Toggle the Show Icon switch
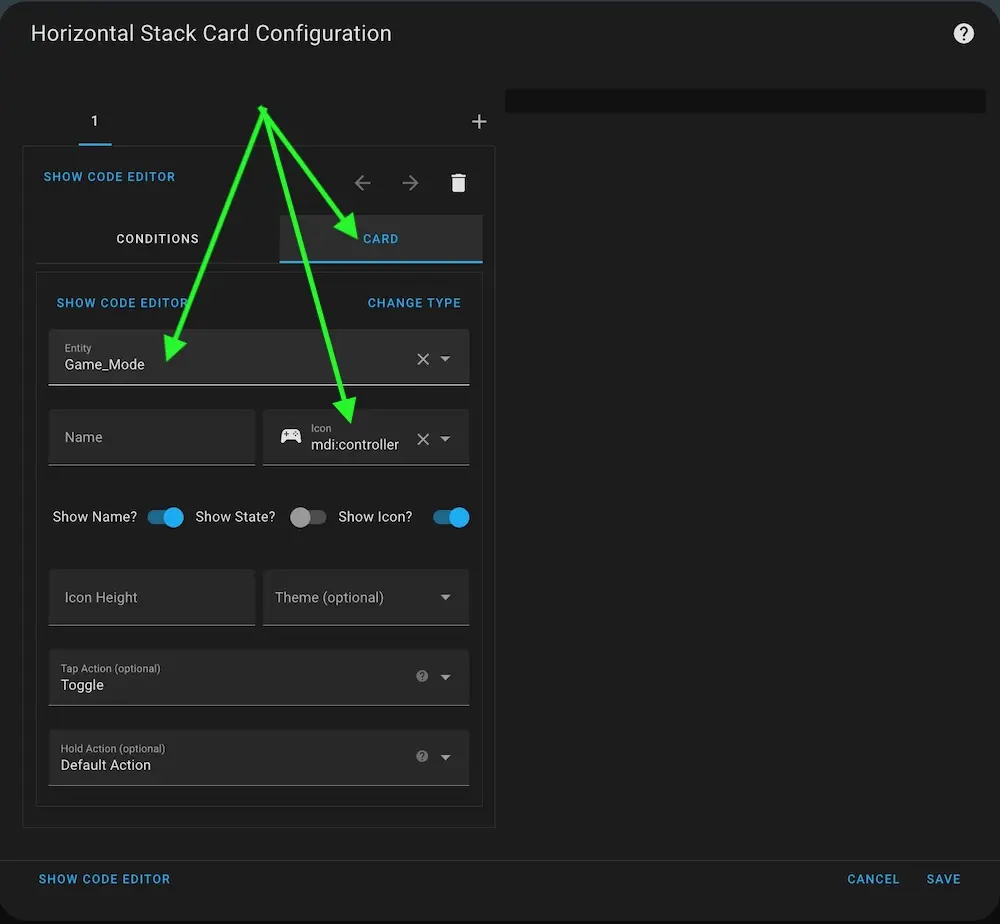1000x924 pixels. click(x=451, y=517)
